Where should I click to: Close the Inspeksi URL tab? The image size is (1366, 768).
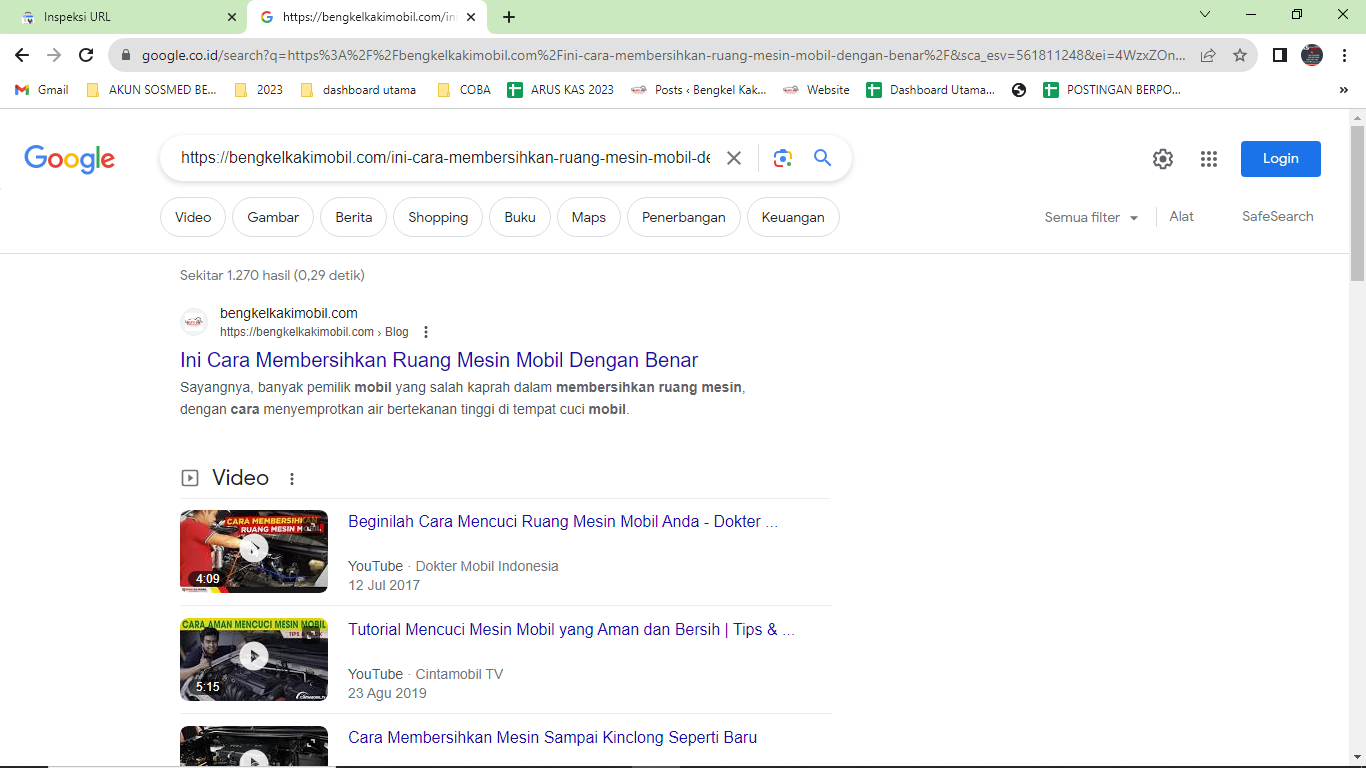[x=232, y=17]
